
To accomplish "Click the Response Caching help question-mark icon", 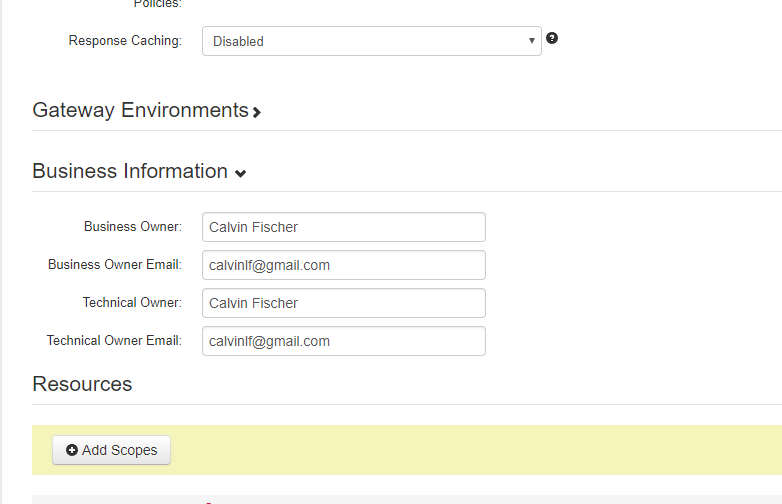I will (x=552, y=38).
